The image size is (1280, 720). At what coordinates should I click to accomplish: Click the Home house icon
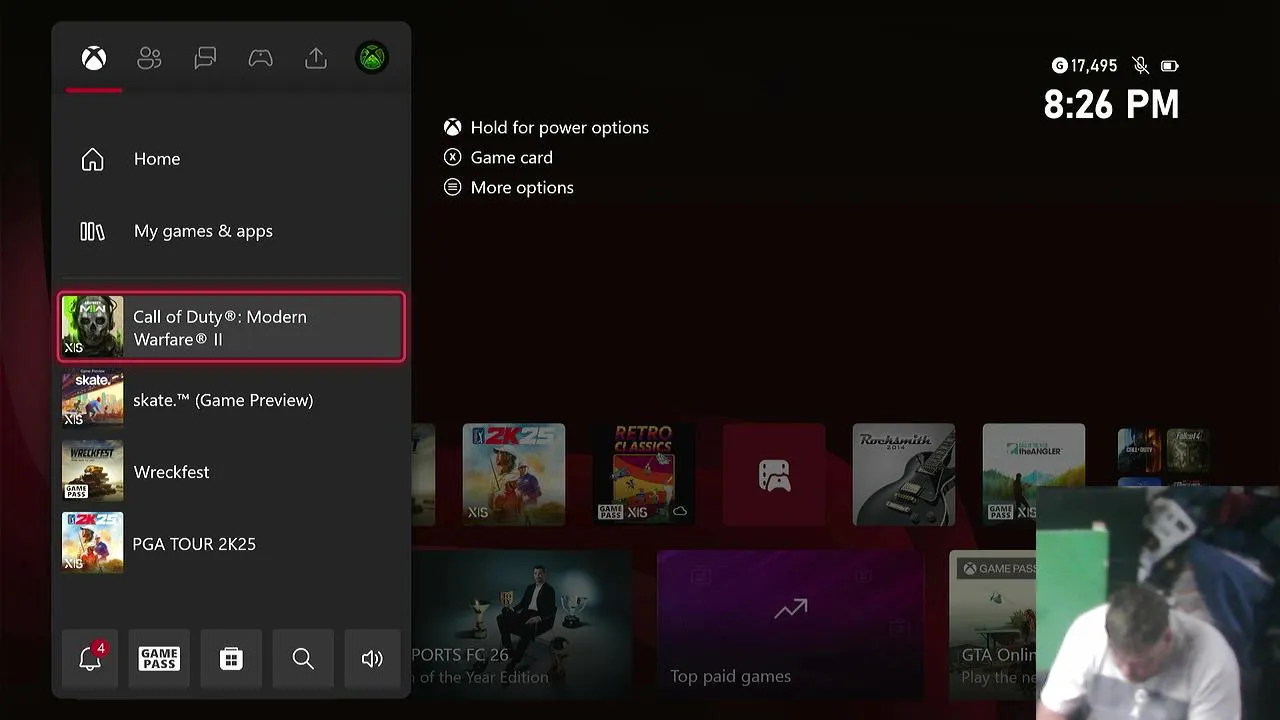tap(92, 159)
